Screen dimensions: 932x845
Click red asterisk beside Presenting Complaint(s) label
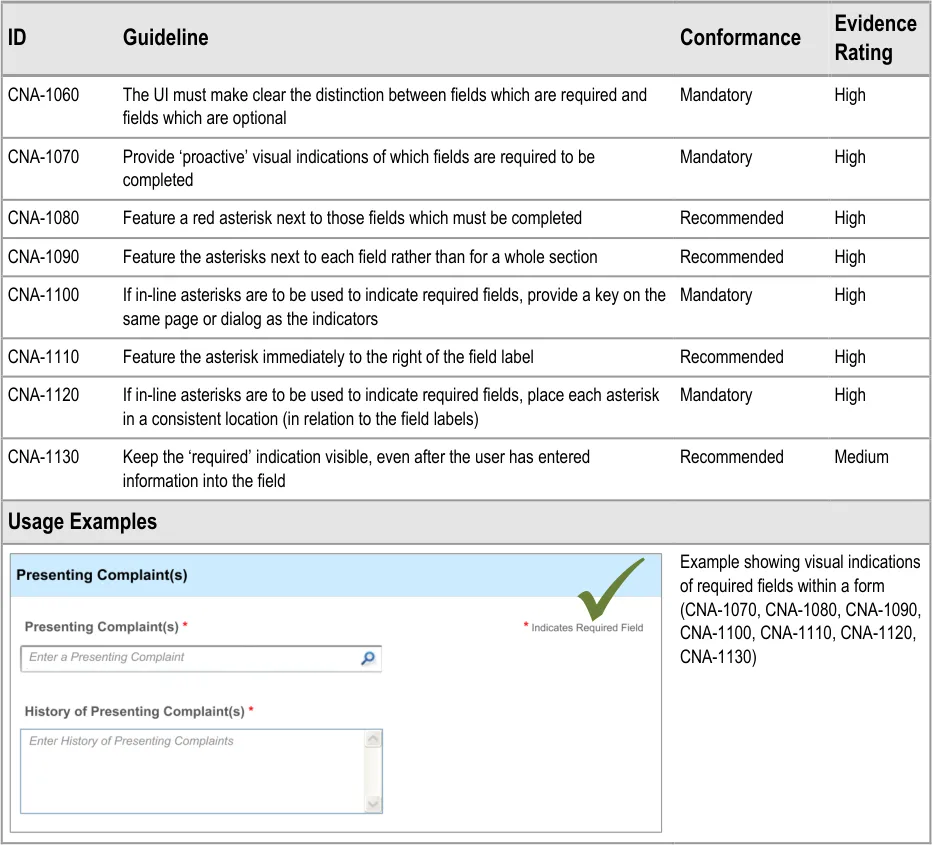(185, 626)
